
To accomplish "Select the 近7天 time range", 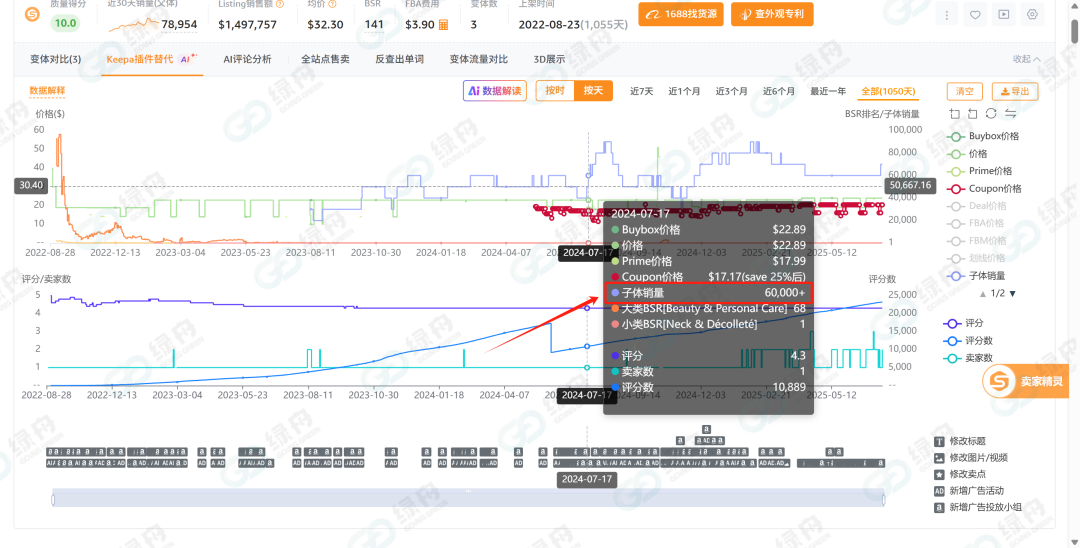I will coord(641,92).
